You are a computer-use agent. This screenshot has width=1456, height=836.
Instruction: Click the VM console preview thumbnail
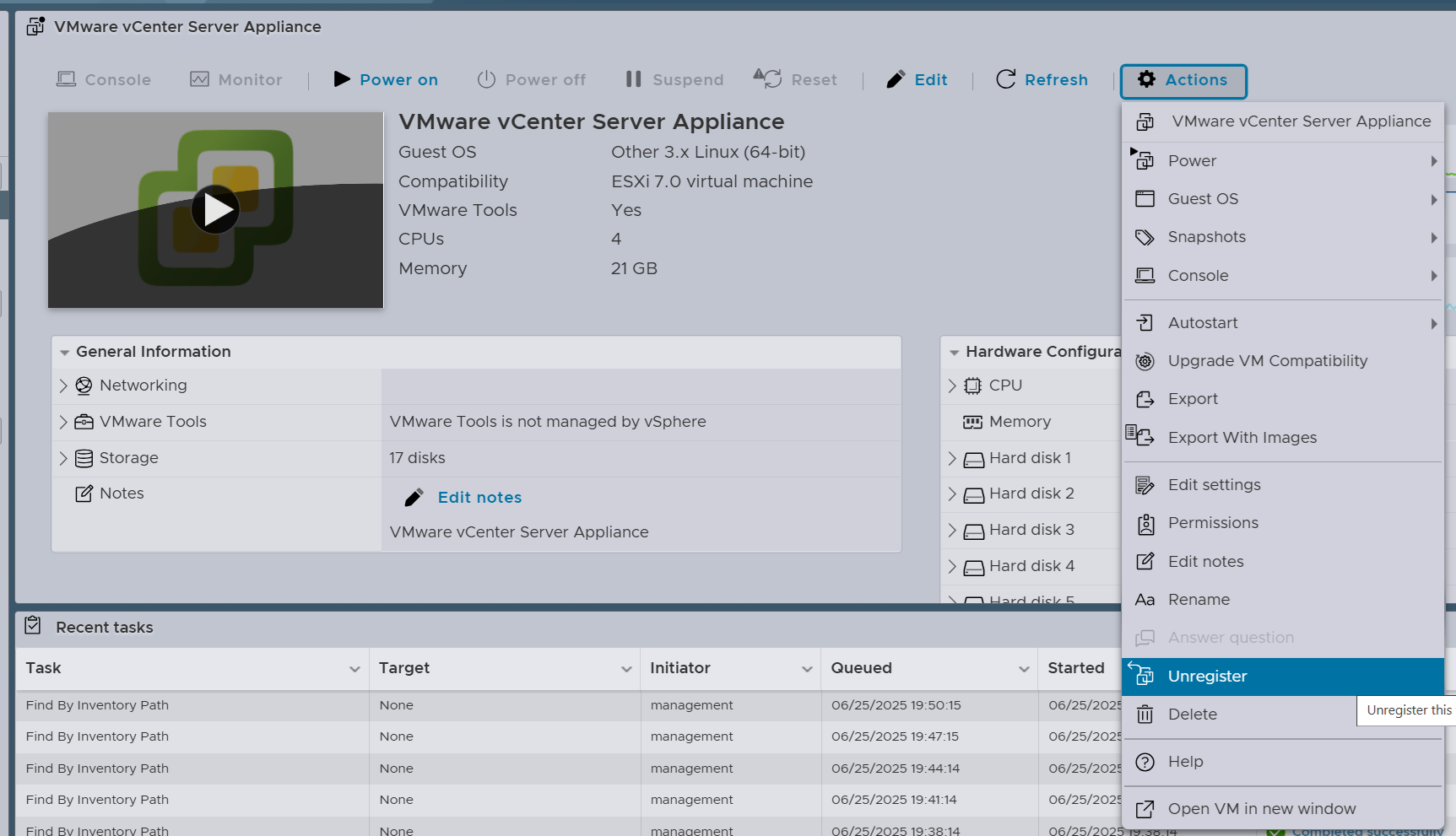(215, 210)
